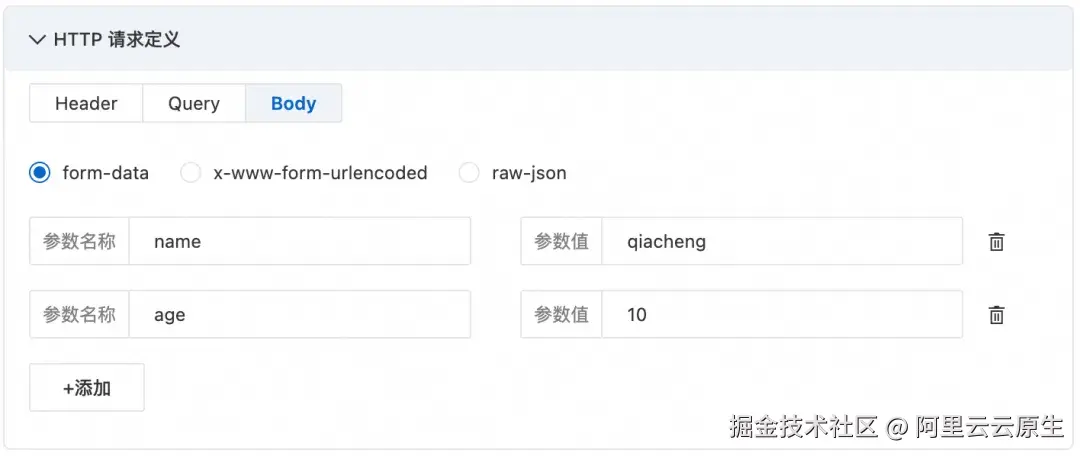This screenshot has height=456, width=1080.
Task: Click the value field containing 'qiacheng'
Action: (x=780, y=242)
